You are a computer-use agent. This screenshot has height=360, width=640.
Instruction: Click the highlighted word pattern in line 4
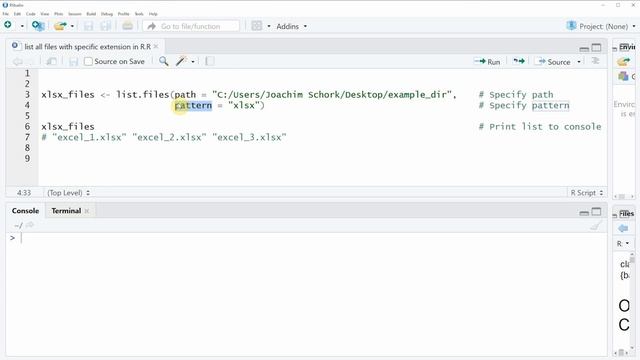(193, 105)
